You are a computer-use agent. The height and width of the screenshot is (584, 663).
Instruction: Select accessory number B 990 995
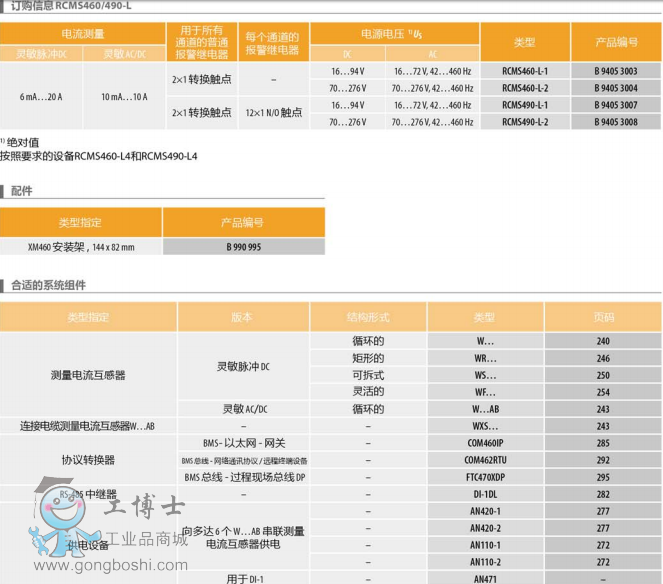(243, 246)
